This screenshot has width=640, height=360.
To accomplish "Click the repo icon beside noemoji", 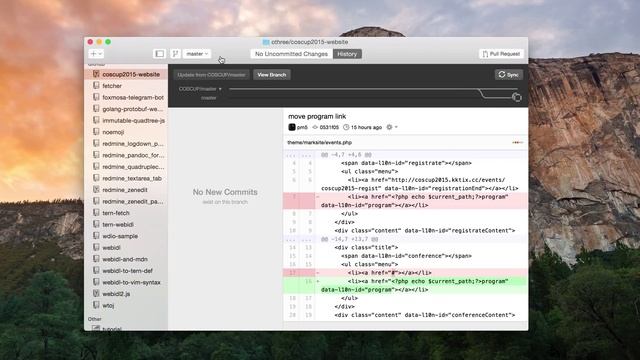I will (x=96, y=132).
